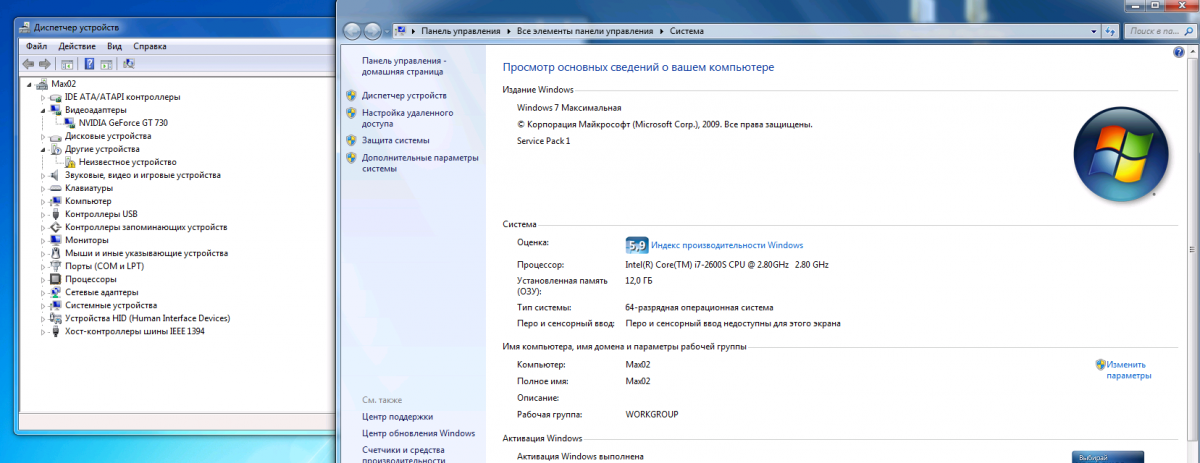
Task: Click the Forward arrow in Device Manager toolbar
Action: [x=43, y=64]
